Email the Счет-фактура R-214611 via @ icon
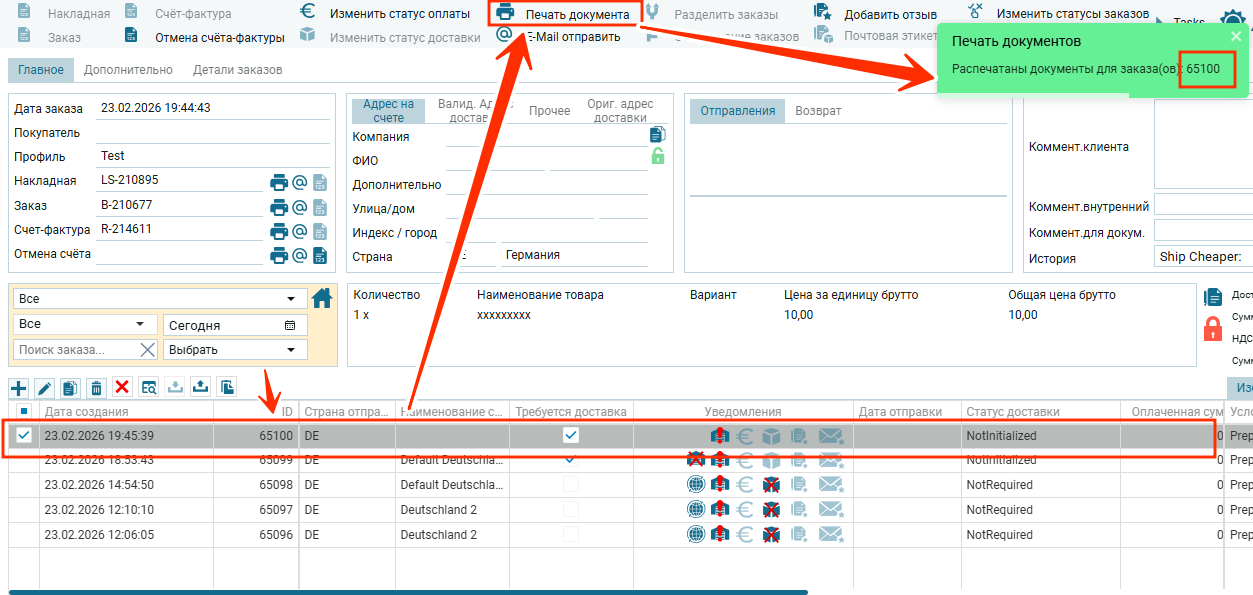 point(299,231)
